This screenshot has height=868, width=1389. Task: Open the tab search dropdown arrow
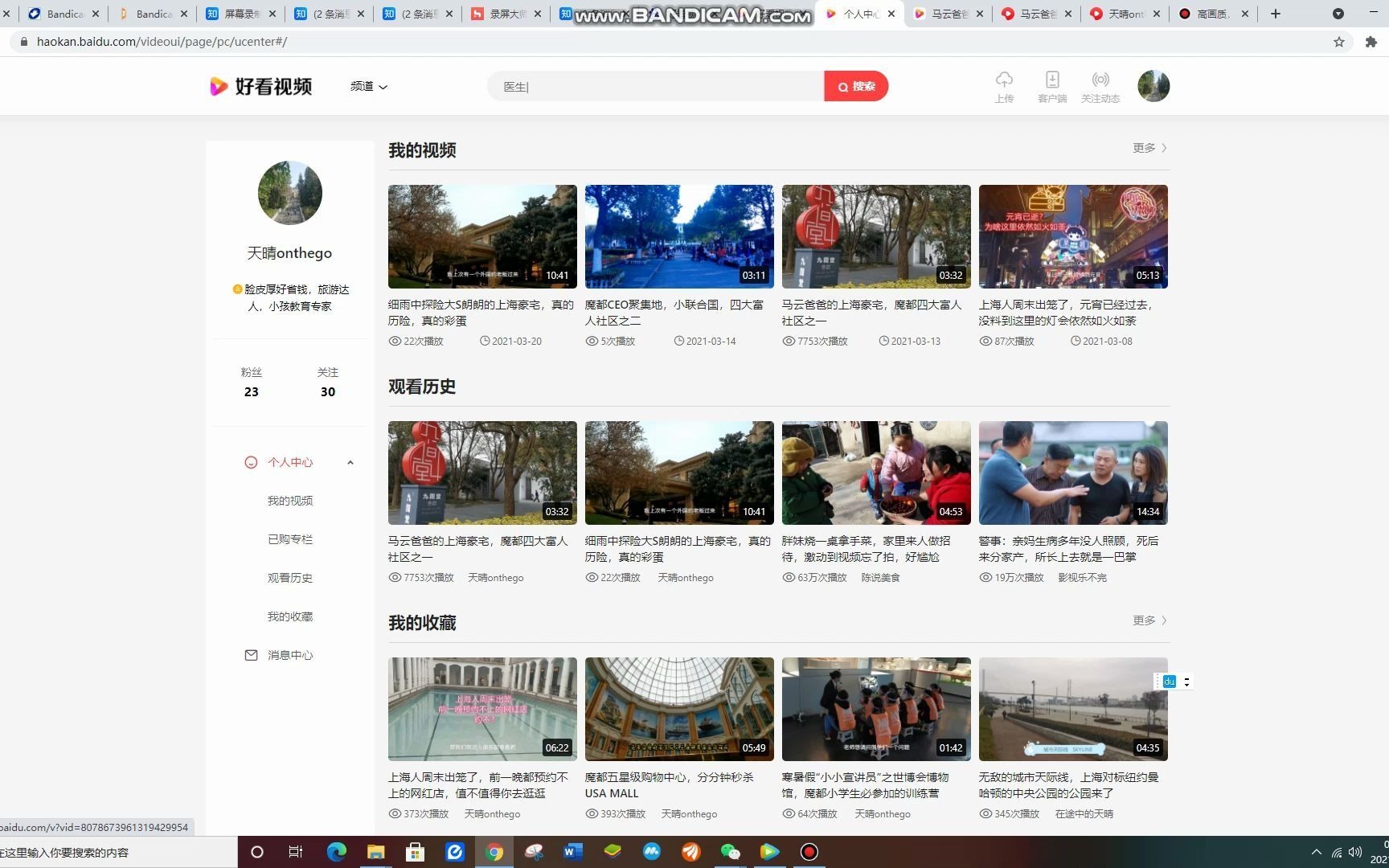pos(1338,14)
